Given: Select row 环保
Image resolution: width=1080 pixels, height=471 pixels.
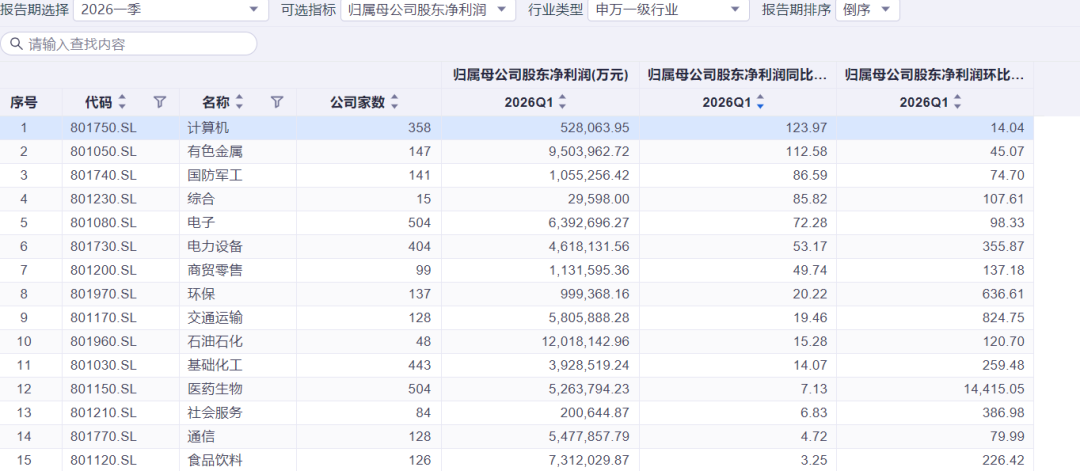Looking at the screenshot, I should [x=517, y=294].
